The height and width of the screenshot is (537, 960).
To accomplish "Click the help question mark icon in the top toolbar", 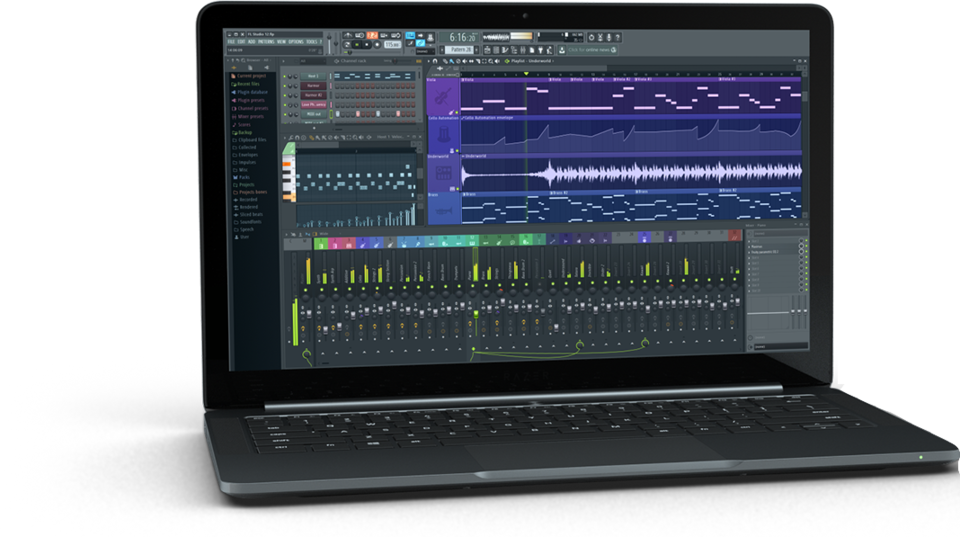I will 617,37.
